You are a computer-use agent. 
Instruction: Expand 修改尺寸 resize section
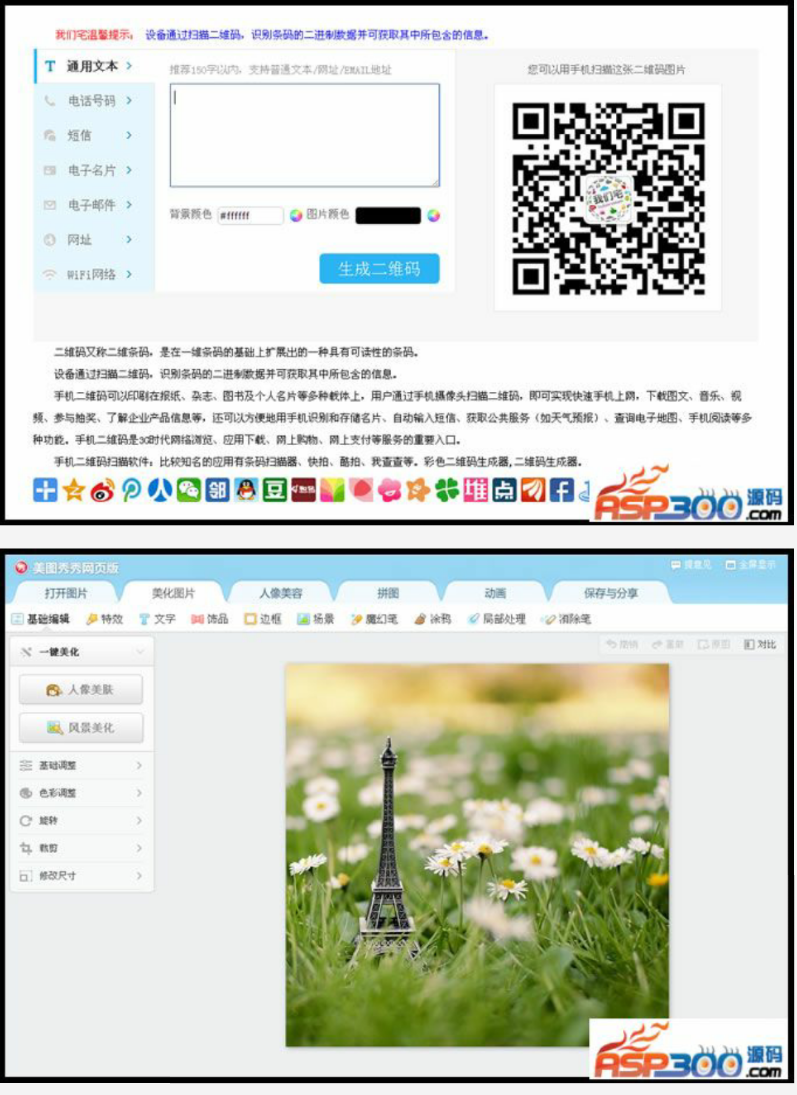click(x=82, y=876)
